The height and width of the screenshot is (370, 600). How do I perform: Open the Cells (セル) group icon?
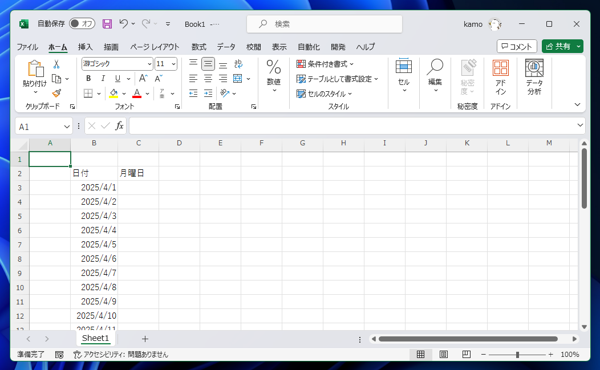coord(403,66)
